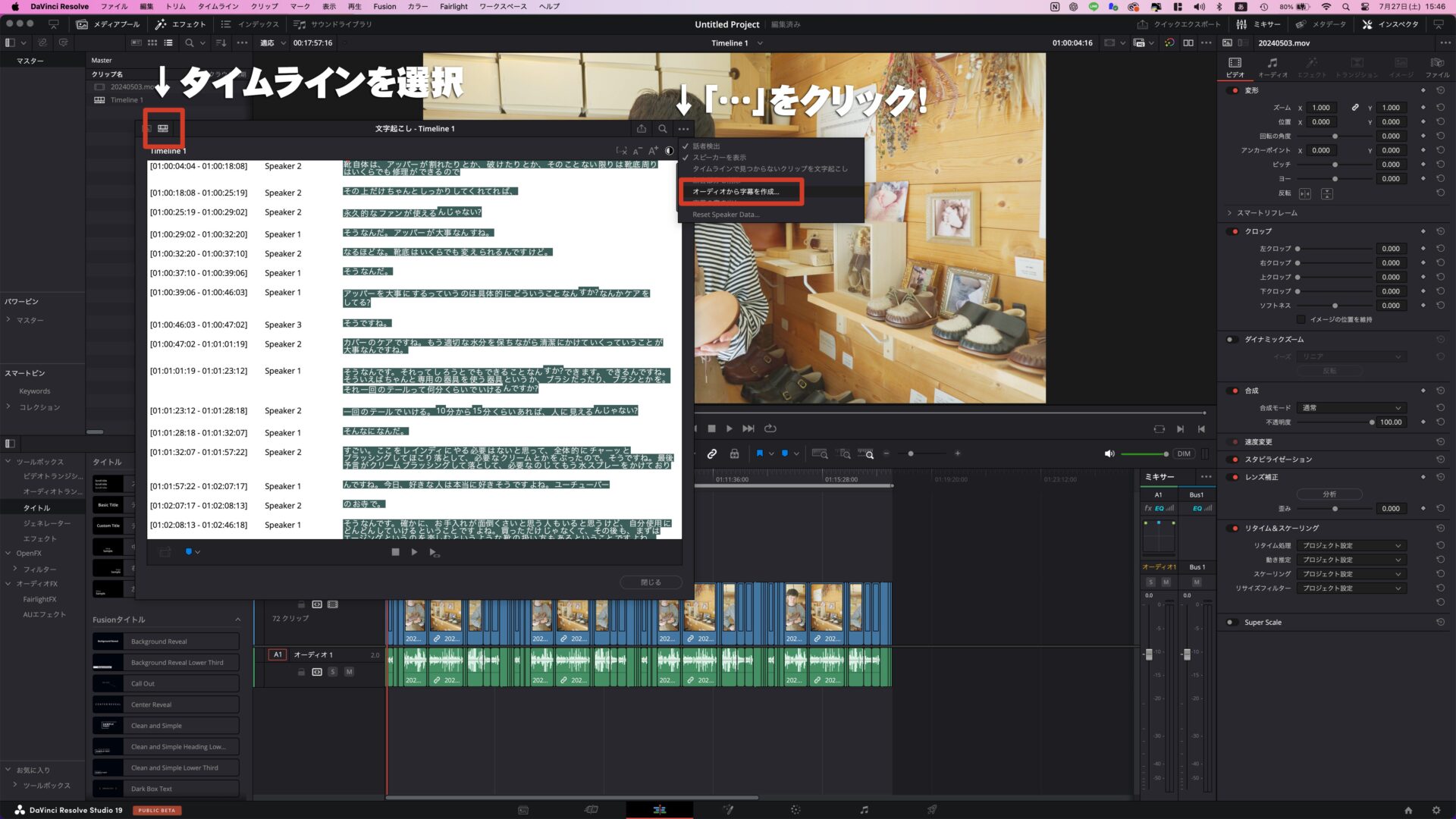Open the 合成モード dropdown
The image size is (1456, 819).
(1351, 407)
